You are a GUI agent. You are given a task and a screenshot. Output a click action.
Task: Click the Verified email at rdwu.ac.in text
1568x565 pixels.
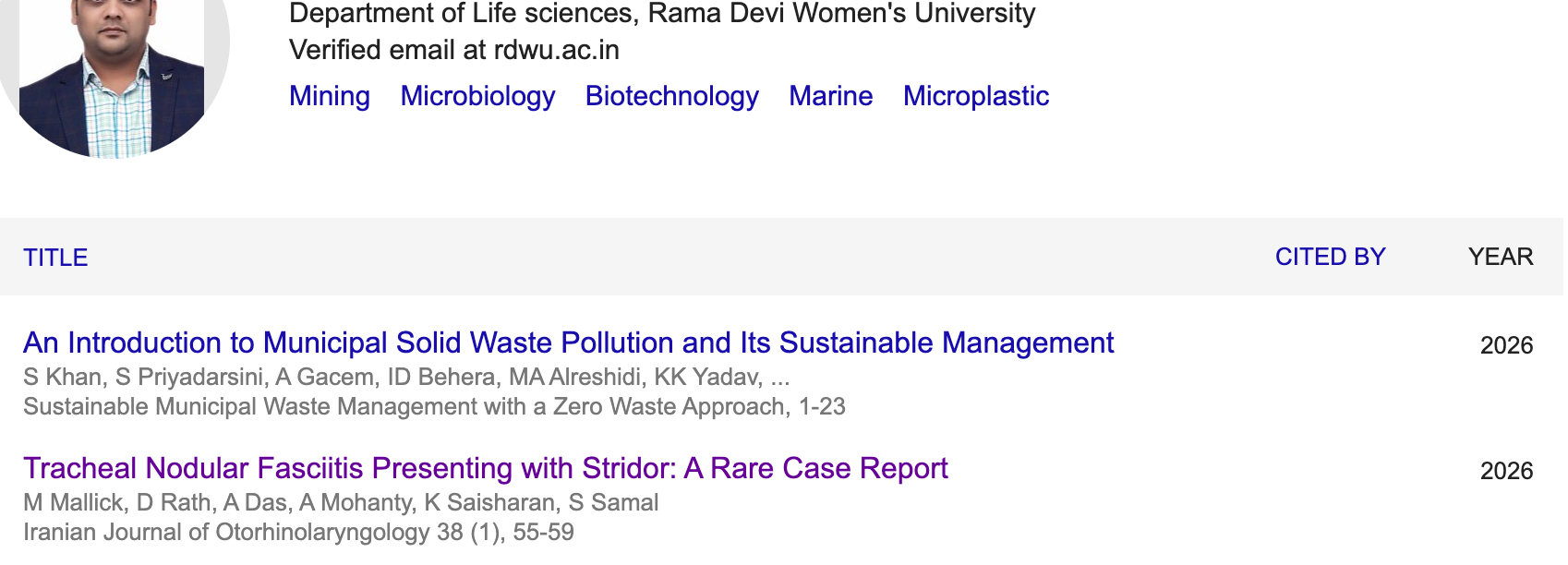(453, 50)
